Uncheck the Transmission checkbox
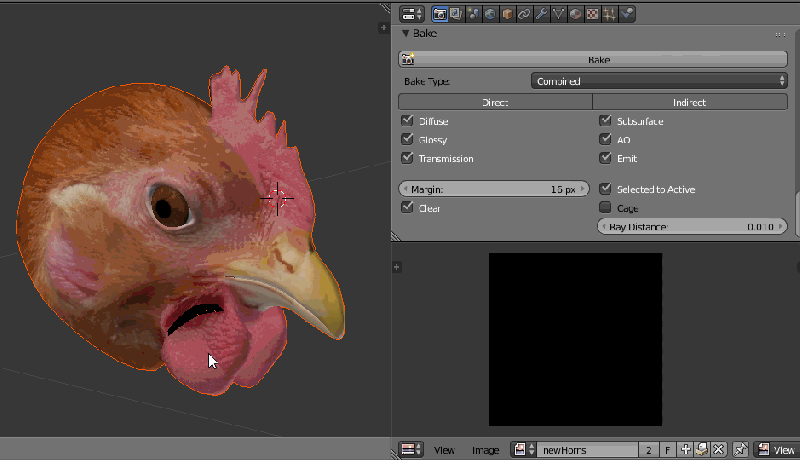Screen dimensions: 800x460 pos(407,158)
